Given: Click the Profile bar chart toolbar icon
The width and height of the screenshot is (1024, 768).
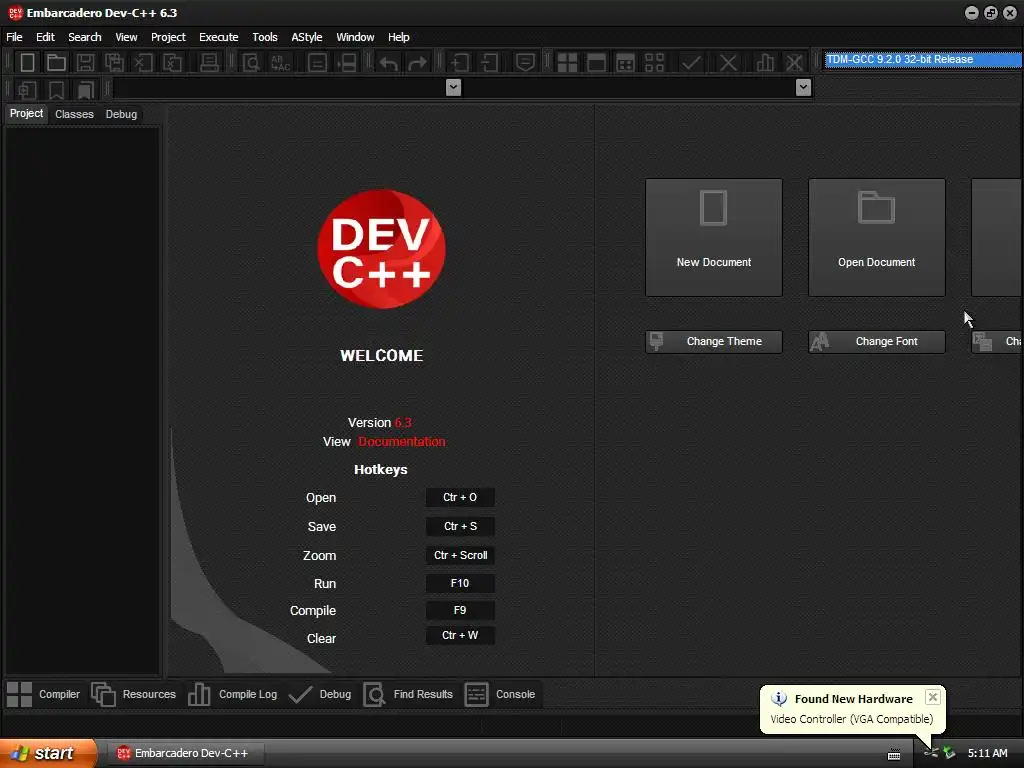Looking at the screenshot, I should pyautogui.click(x=765, y=63).
